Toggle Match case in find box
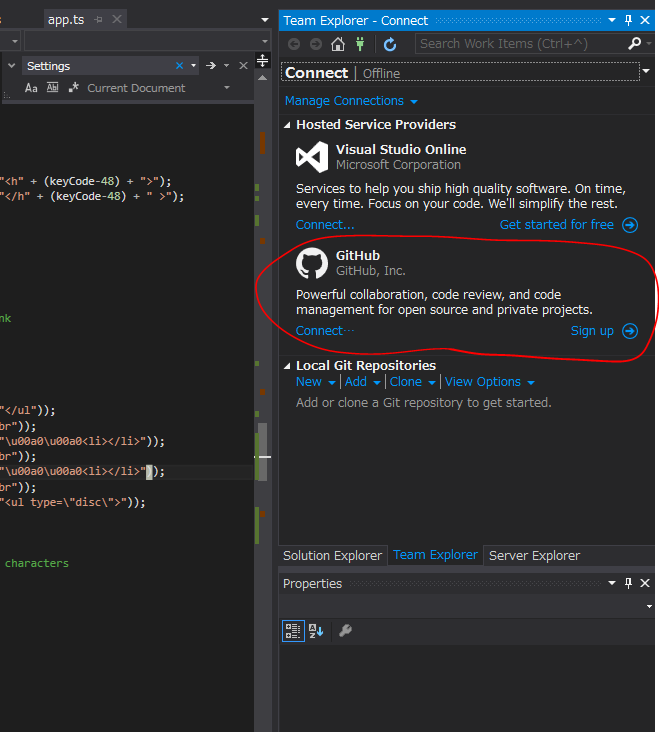659x732 pixels. (31, 88)
